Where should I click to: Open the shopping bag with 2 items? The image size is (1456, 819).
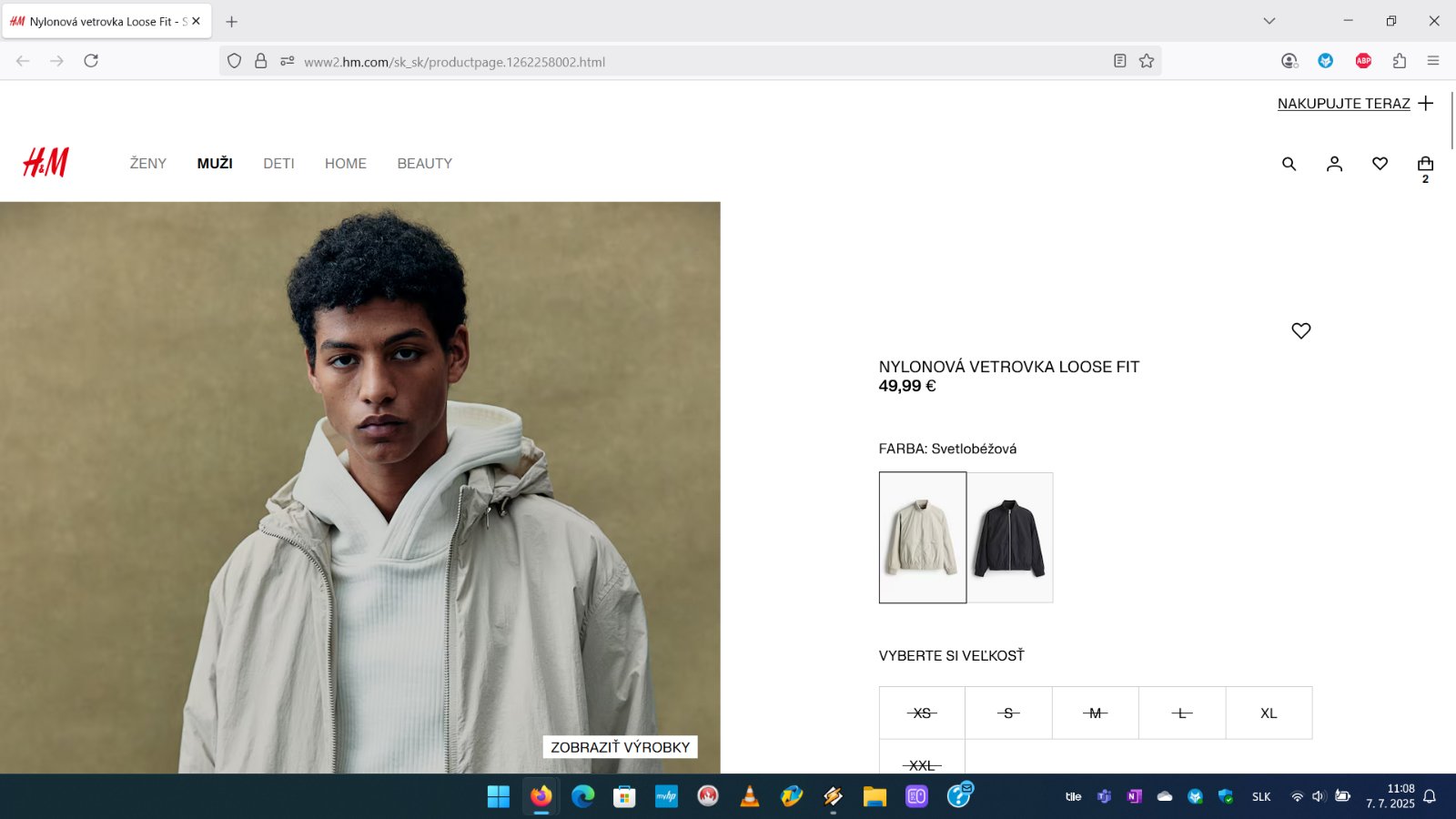coord(1425,165)
